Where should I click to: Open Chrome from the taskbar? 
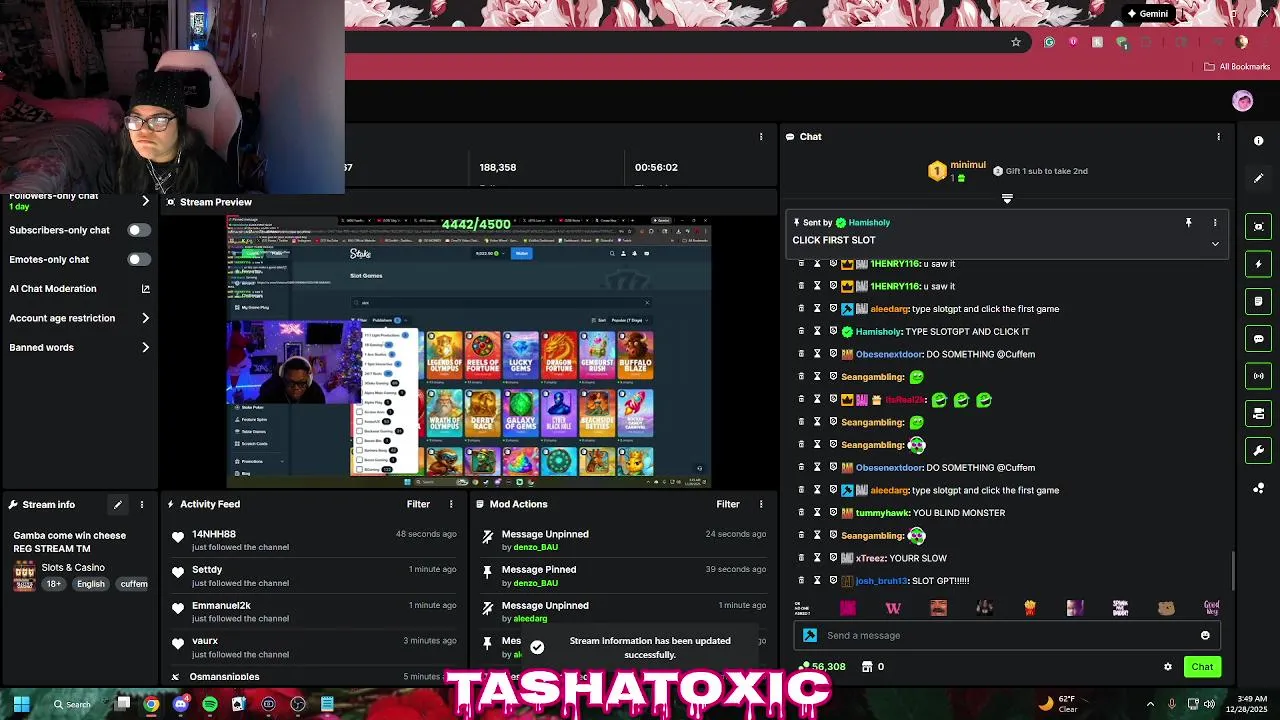pos(151,704)
